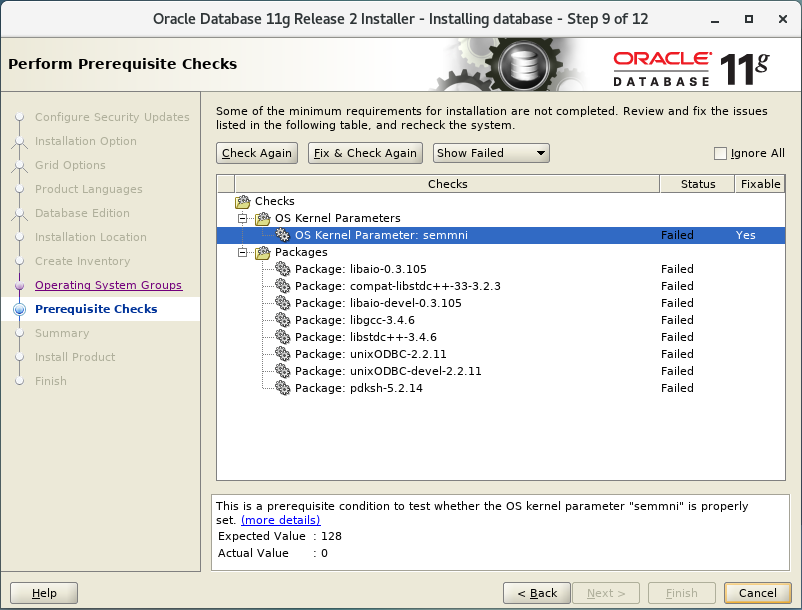Go to Operating System Groups step link
802x610 pixels.
pyautogui.click(x=108, y=285)
